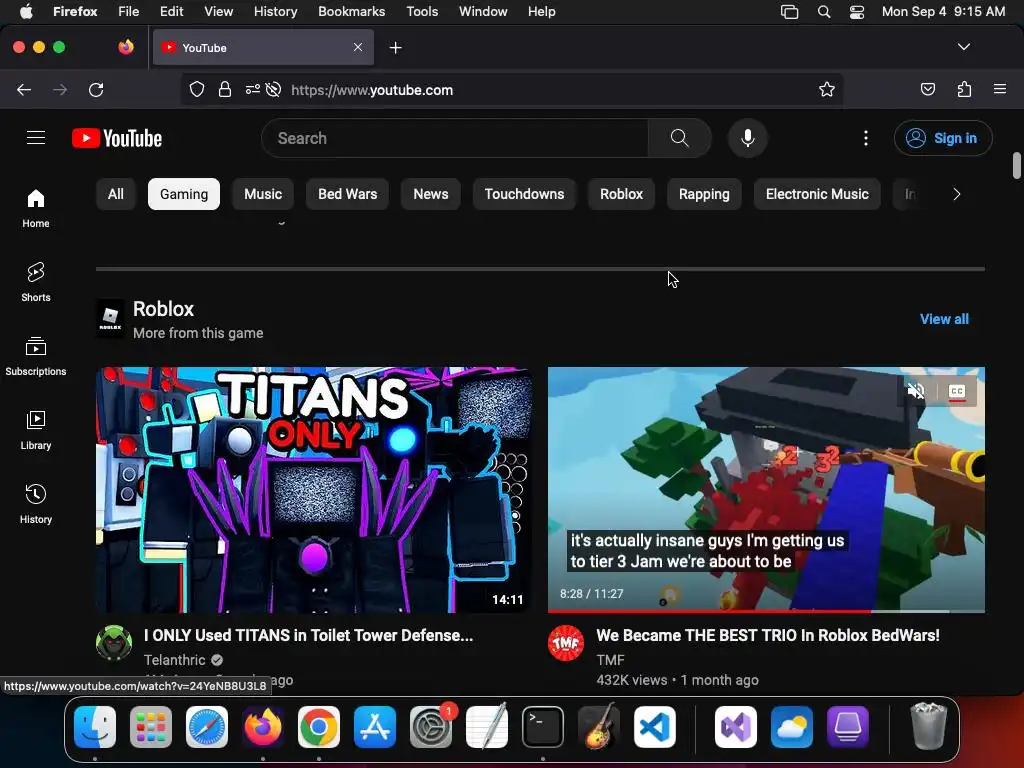Open the File menu in menu bar
The height and width of the screenshot is (768, 1024).
pos(128,11)
